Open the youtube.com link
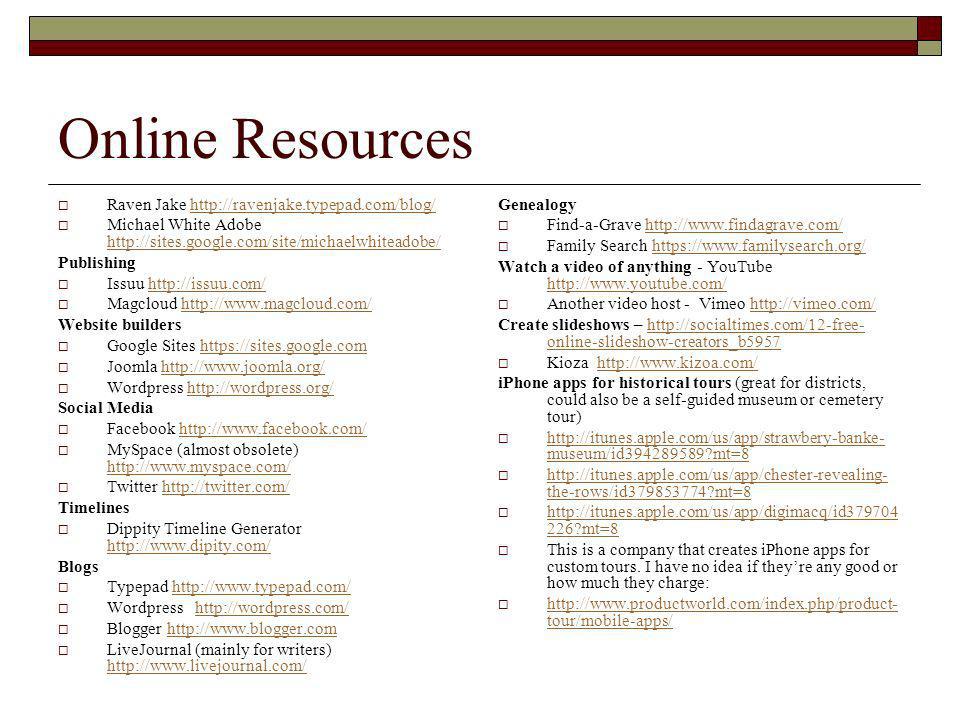 (637, 284)
